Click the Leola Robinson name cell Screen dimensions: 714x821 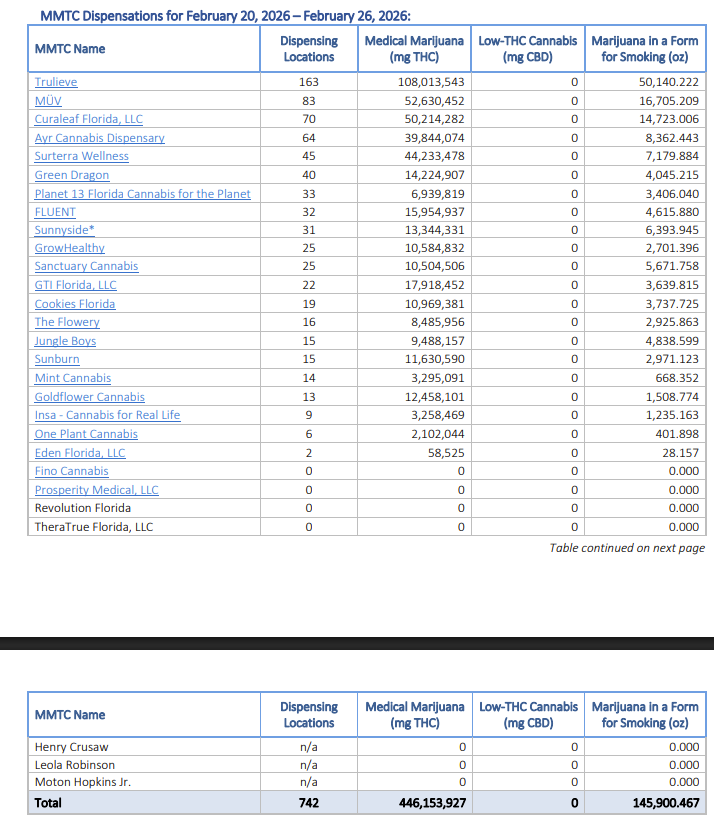click(x=74, y=765)
